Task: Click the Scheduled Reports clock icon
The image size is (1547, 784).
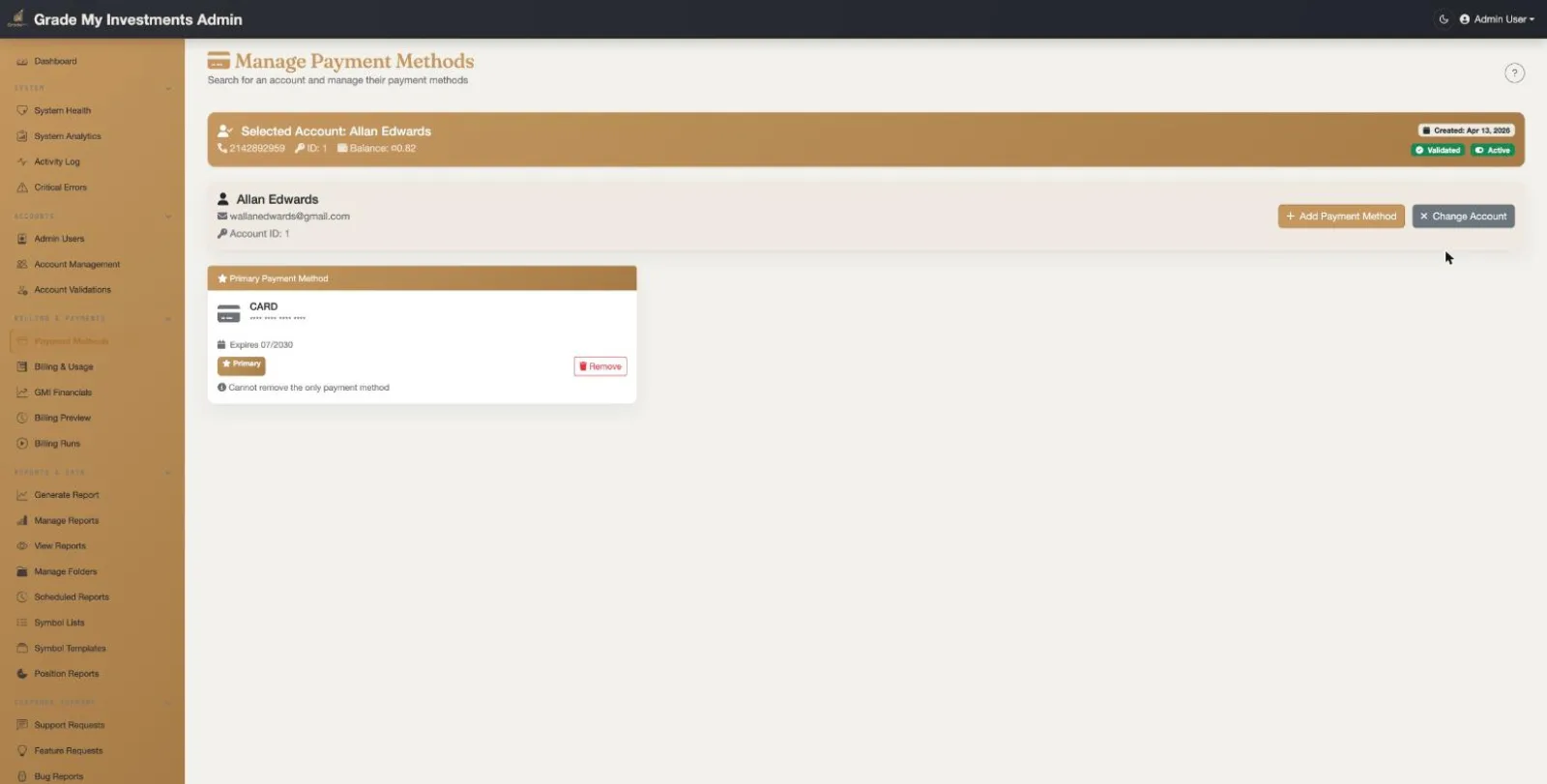Action: [22, 597]
